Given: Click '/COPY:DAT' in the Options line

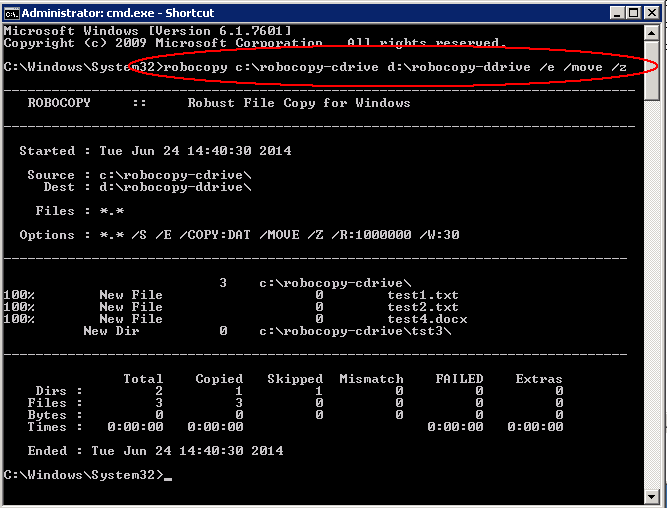Looking at the screenshot, I should 215,235.
